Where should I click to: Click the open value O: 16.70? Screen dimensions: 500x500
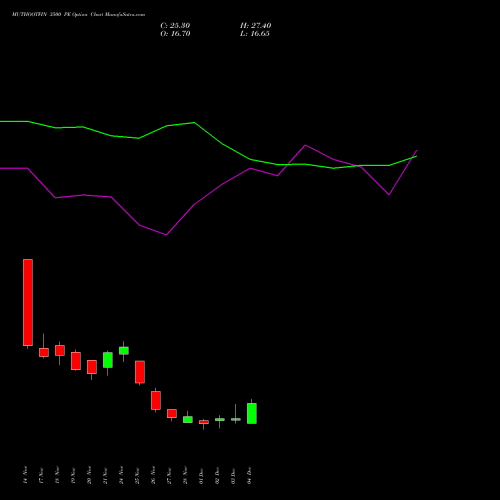(175, 34)
